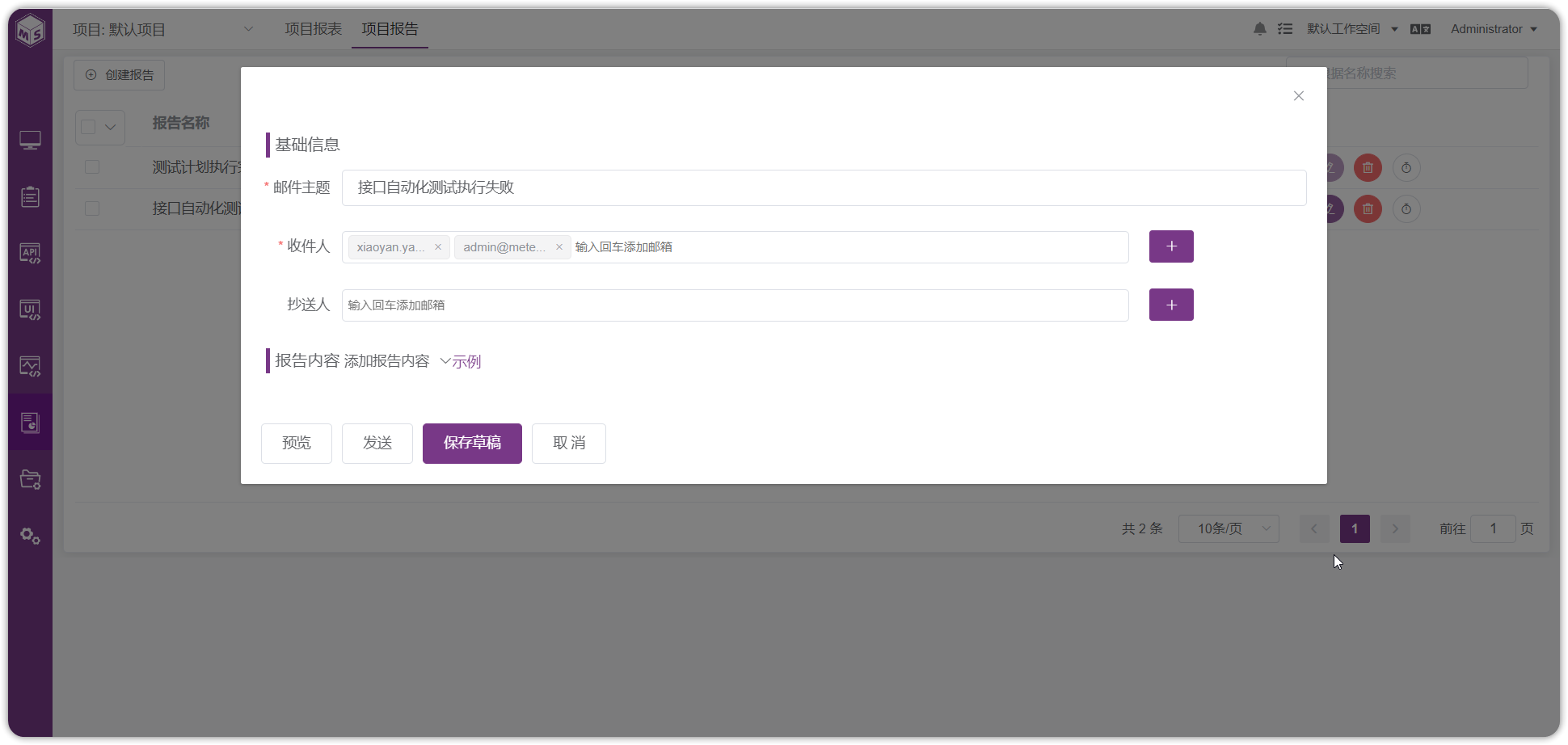Click the notification bell icon
1568x745 pixels.
pyautogui.click(x=1260, y=29)
